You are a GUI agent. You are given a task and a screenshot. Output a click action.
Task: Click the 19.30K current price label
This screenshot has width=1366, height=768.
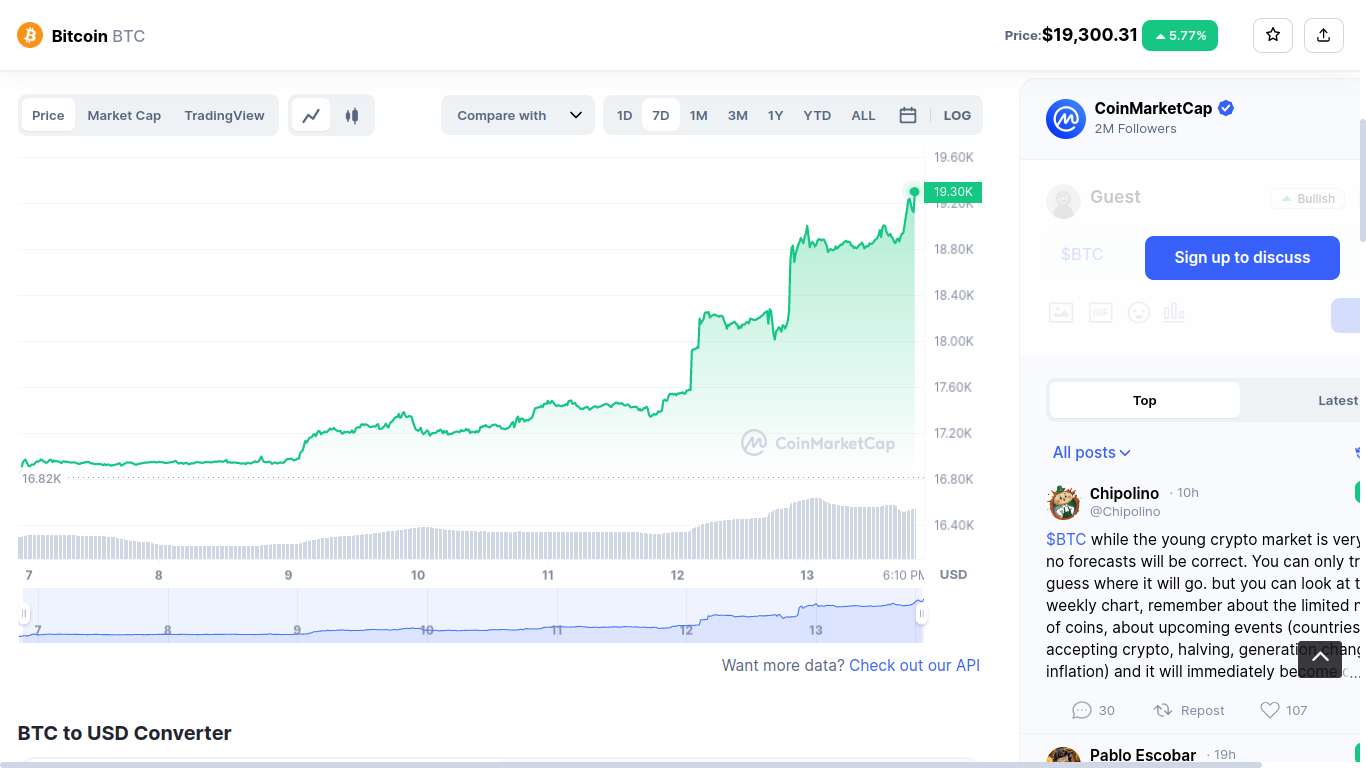pyautogui.click(x=953, y=192)
